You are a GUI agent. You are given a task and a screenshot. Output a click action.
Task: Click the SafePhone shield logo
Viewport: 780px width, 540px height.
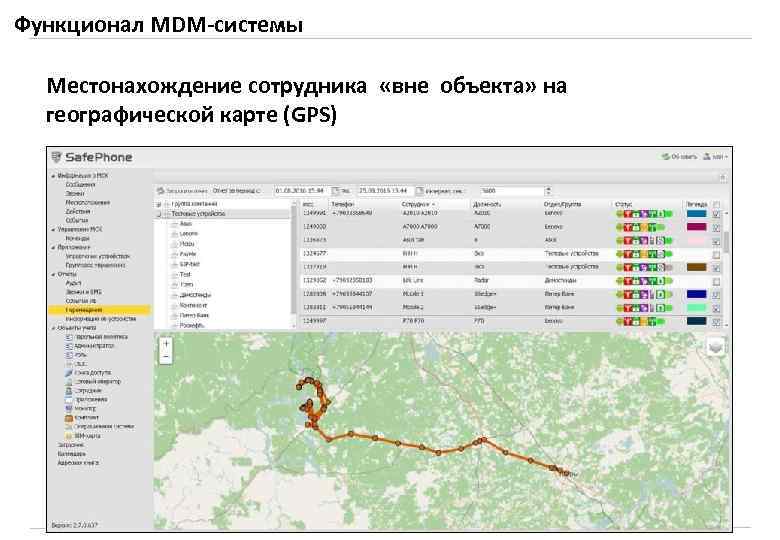56,157
